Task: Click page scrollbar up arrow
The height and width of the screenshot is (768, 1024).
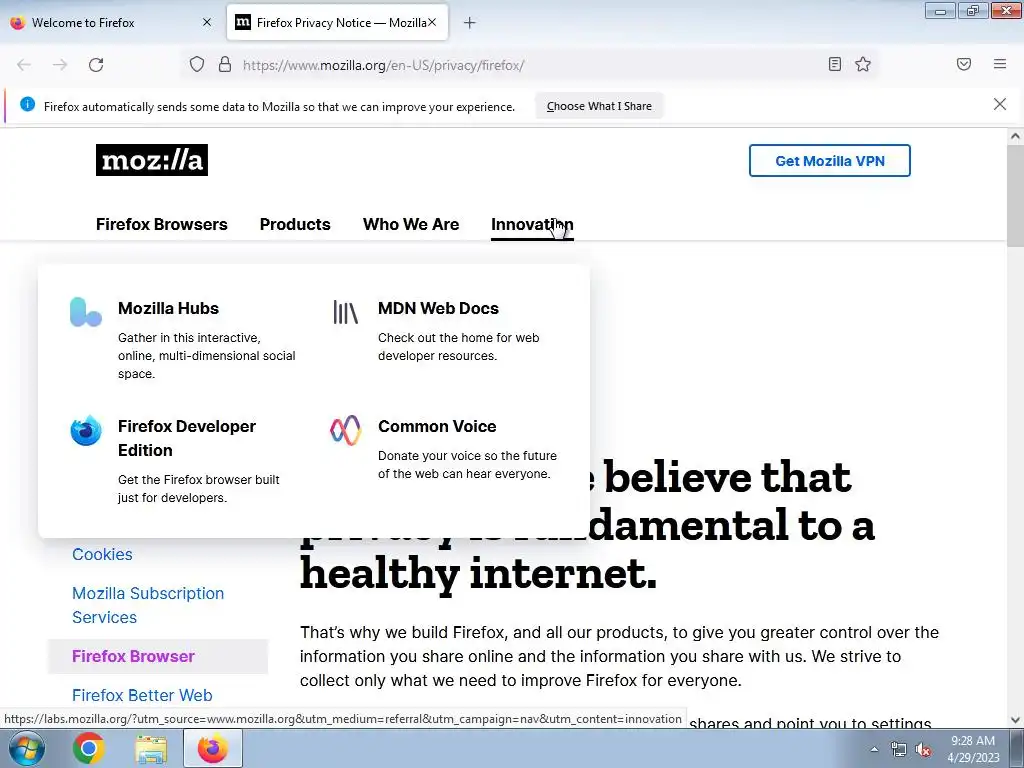Action: click(1015, 136)
